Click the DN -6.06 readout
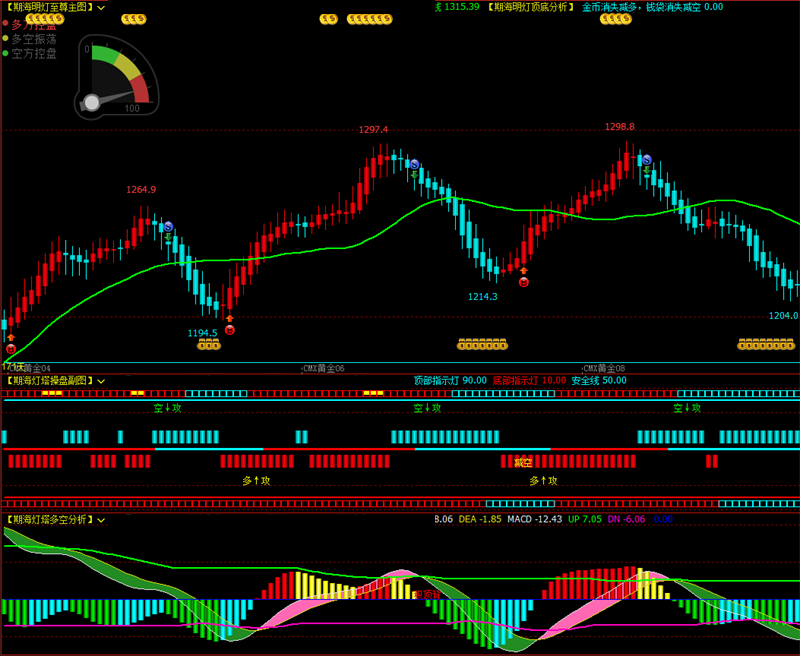Image resolution: width=800 pixels, height=656 pixels. [627, 519]
